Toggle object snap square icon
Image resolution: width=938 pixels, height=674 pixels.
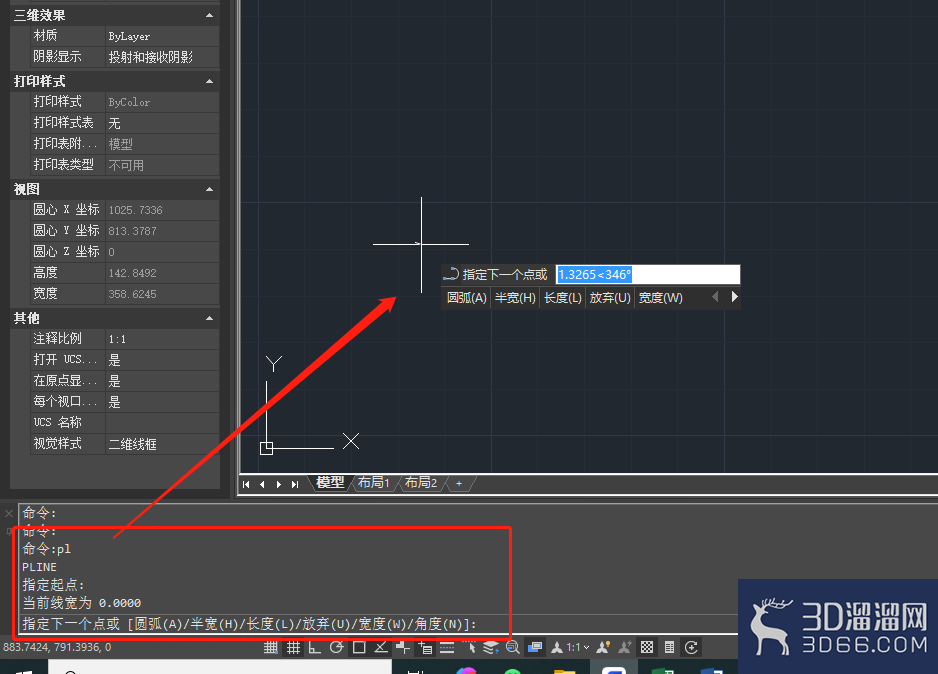click(x=359, y=647)
